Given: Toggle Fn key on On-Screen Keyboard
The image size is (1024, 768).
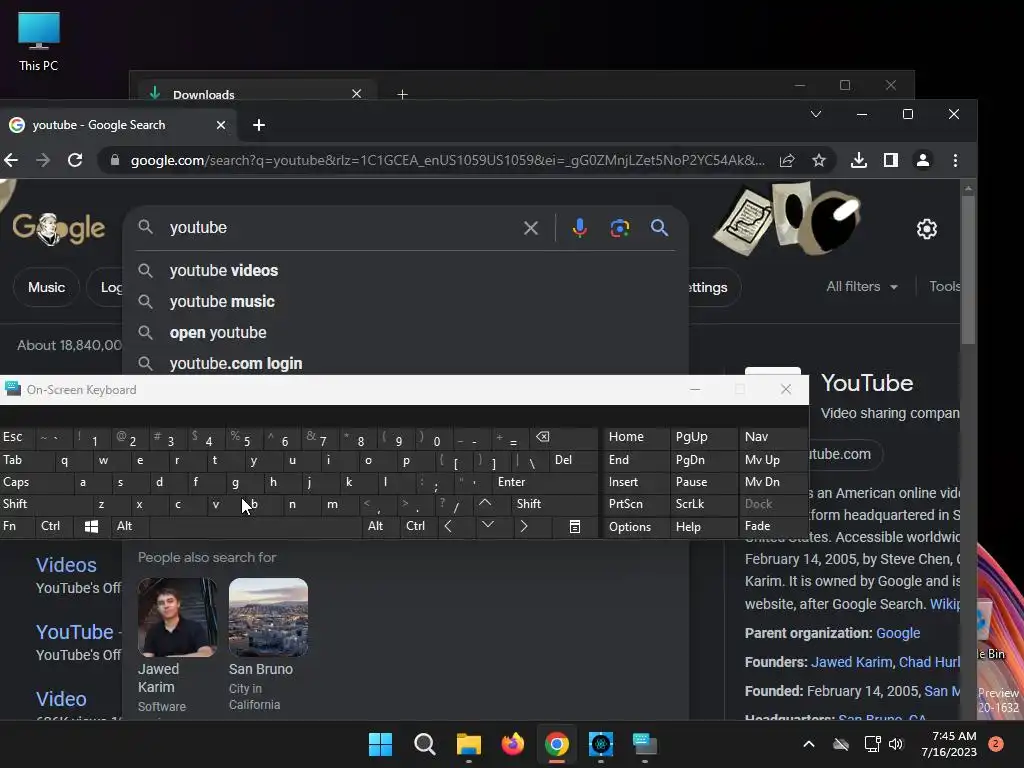Looking at the screenshot, I should pyautogui.click(x=17, y=526).
